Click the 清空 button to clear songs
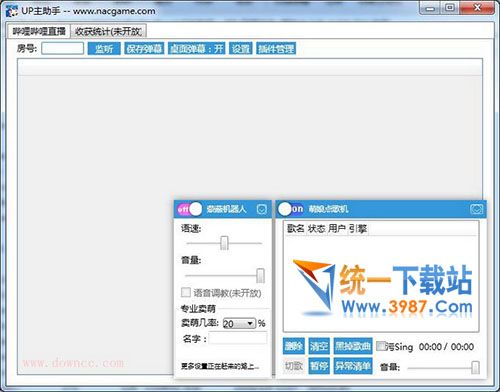This screenshot has height=392, width=500. point(319,346)
